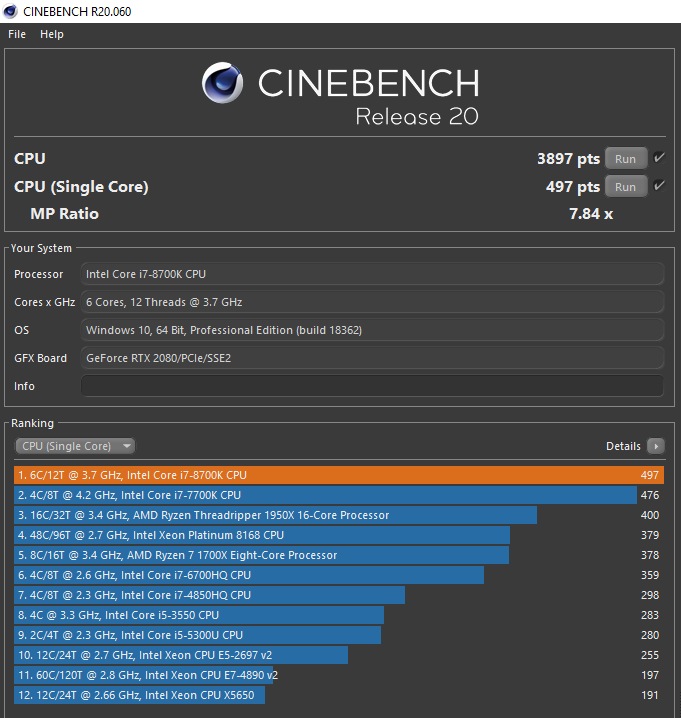
Task: Open the Details arrow button
Action: pyautogui.click(x=656, y=446)
